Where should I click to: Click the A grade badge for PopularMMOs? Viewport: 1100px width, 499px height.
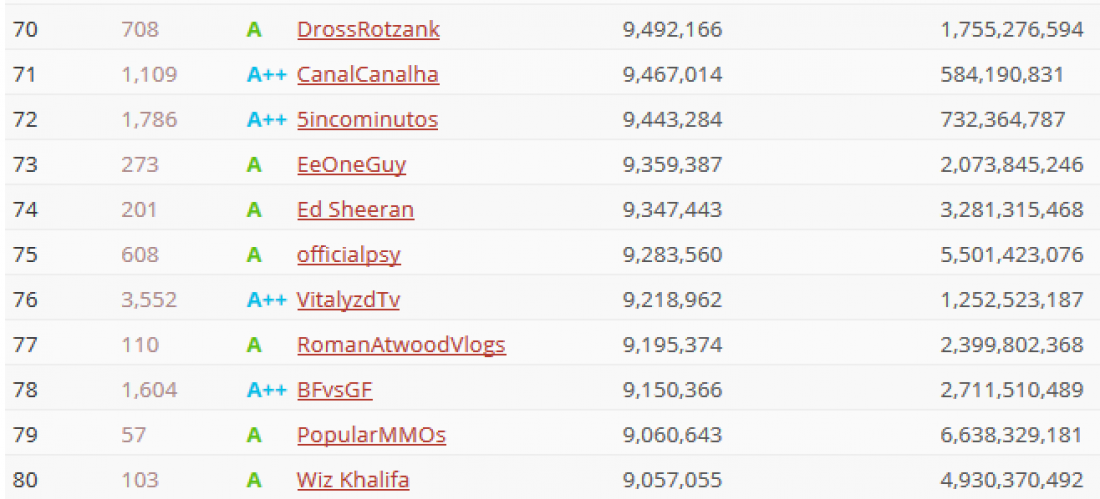tap(254, 435)
